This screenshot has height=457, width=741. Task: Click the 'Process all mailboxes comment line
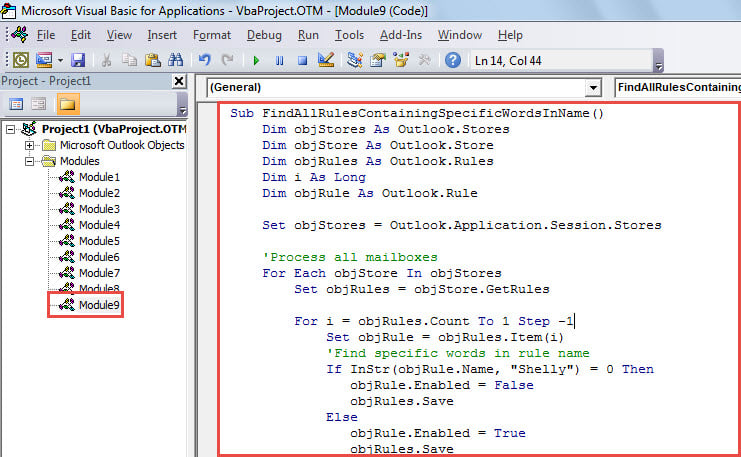pos(350,257)
